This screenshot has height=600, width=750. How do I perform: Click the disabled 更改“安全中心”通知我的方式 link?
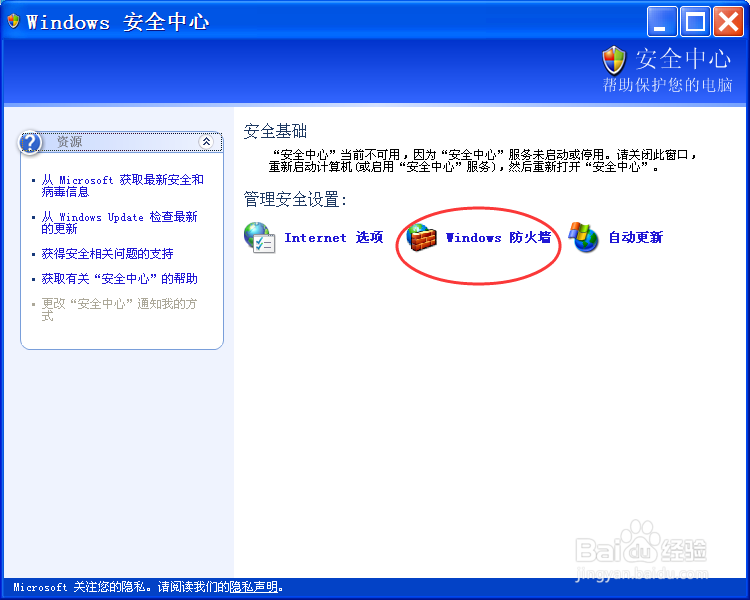pos(119,310)
